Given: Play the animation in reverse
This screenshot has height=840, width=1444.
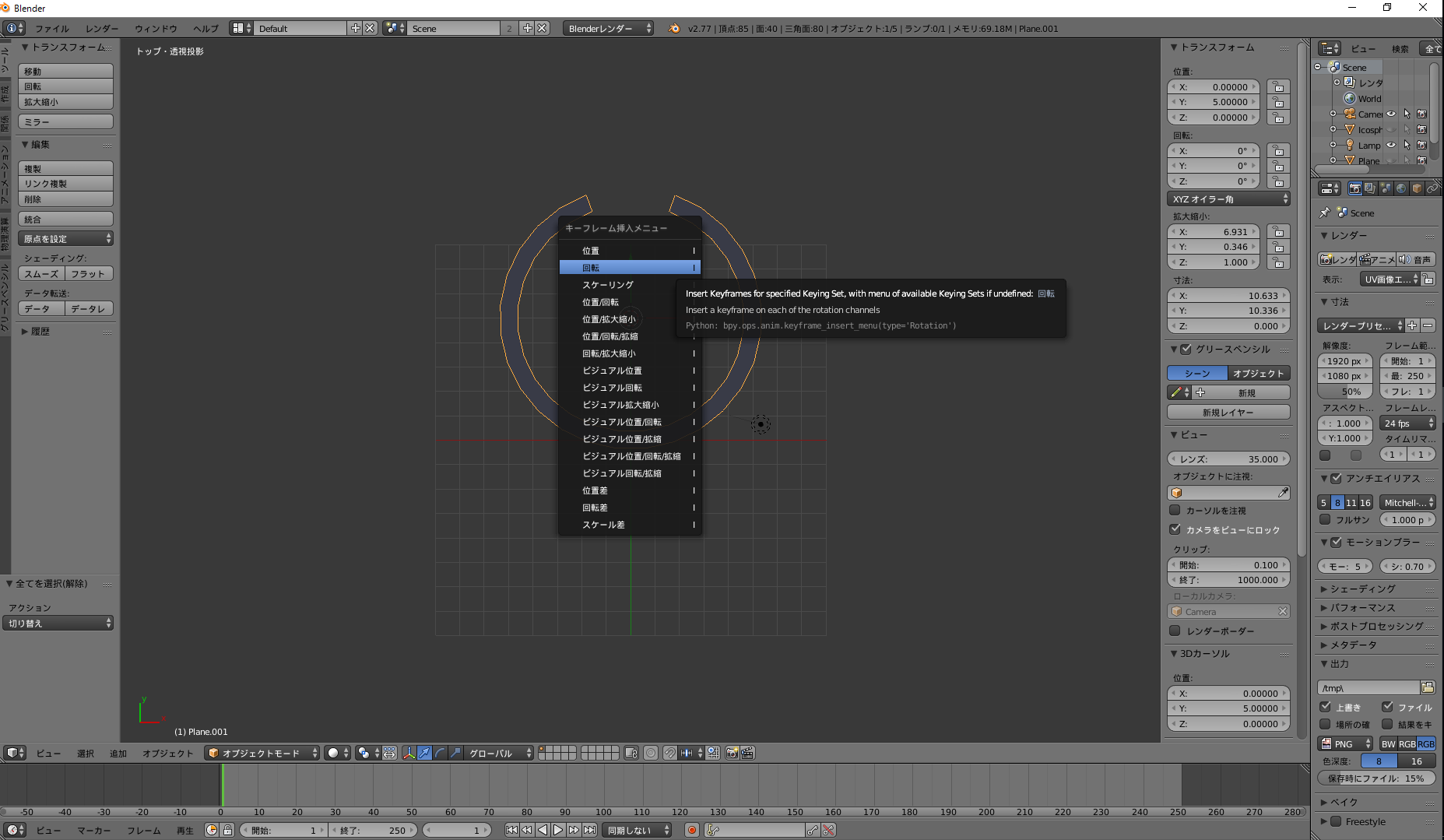Looking at the screenshot, I should [543, 830].
